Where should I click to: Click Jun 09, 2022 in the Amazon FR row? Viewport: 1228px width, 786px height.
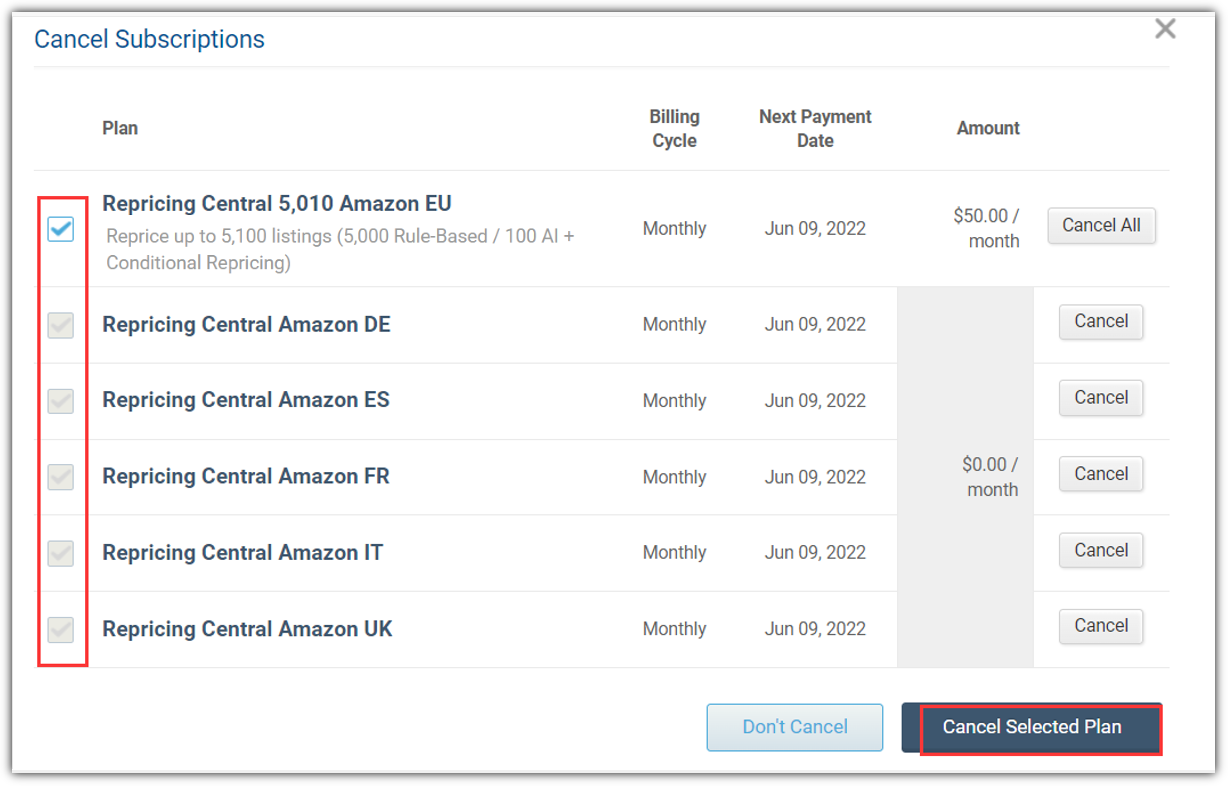point(815,477)
